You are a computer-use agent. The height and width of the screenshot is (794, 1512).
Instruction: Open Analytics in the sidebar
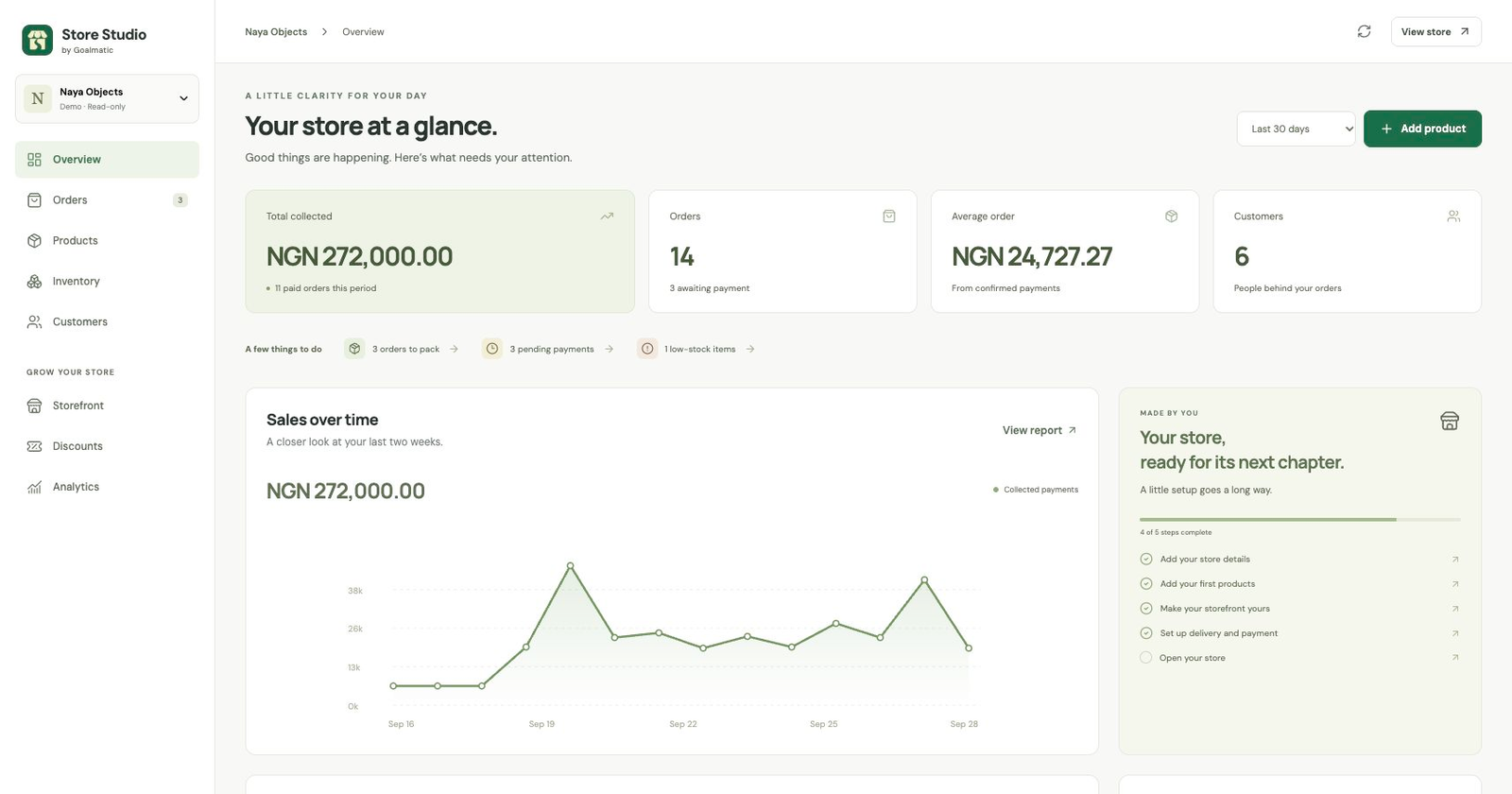pyautogui.click(x=107, y=487)
